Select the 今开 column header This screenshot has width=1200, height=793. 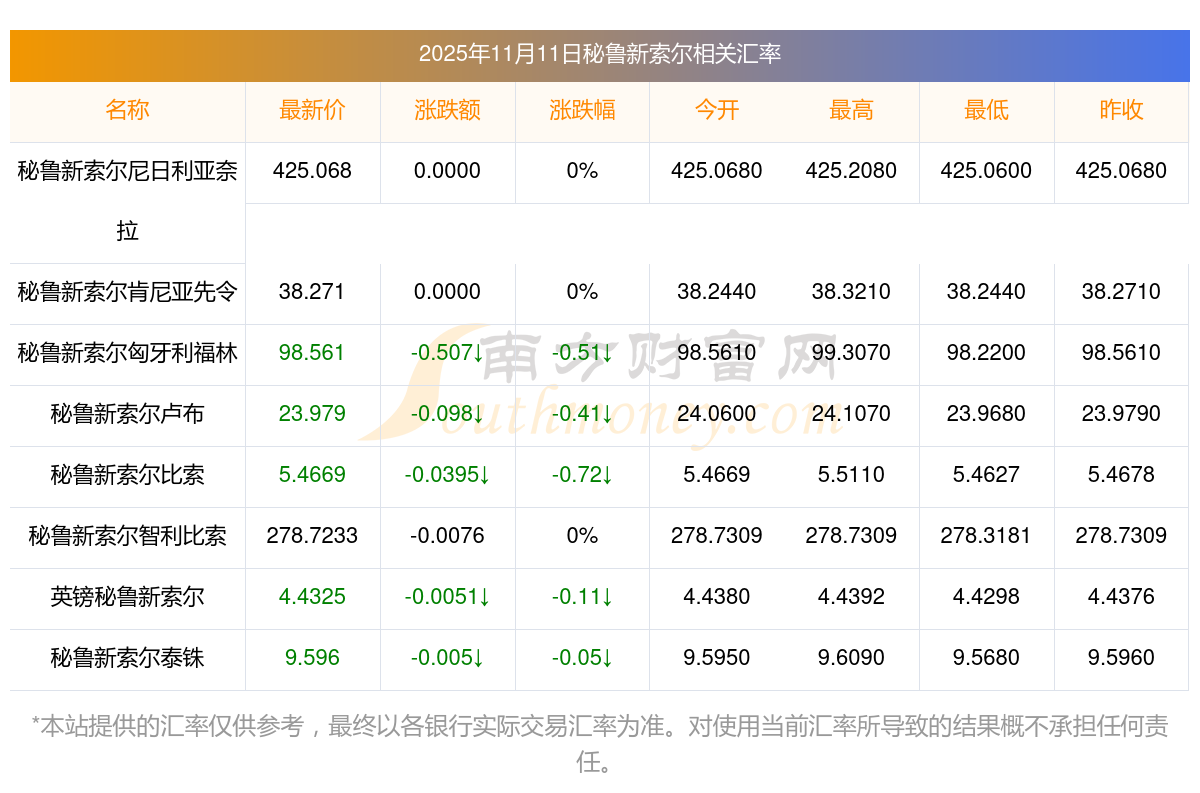coord(717,111)
